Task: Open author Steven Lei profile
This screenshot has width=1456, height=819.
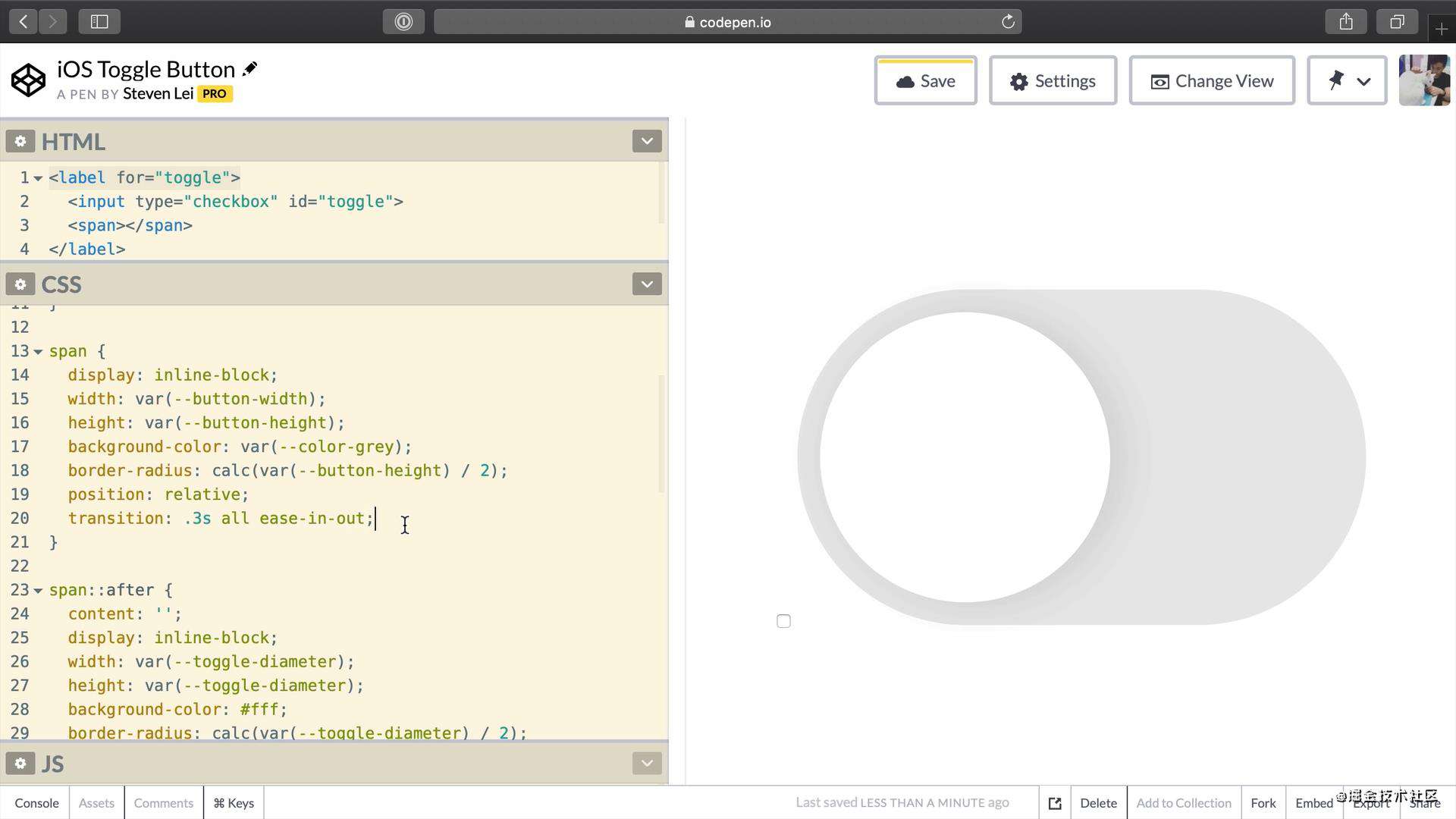Action: [x=158, y=93]
